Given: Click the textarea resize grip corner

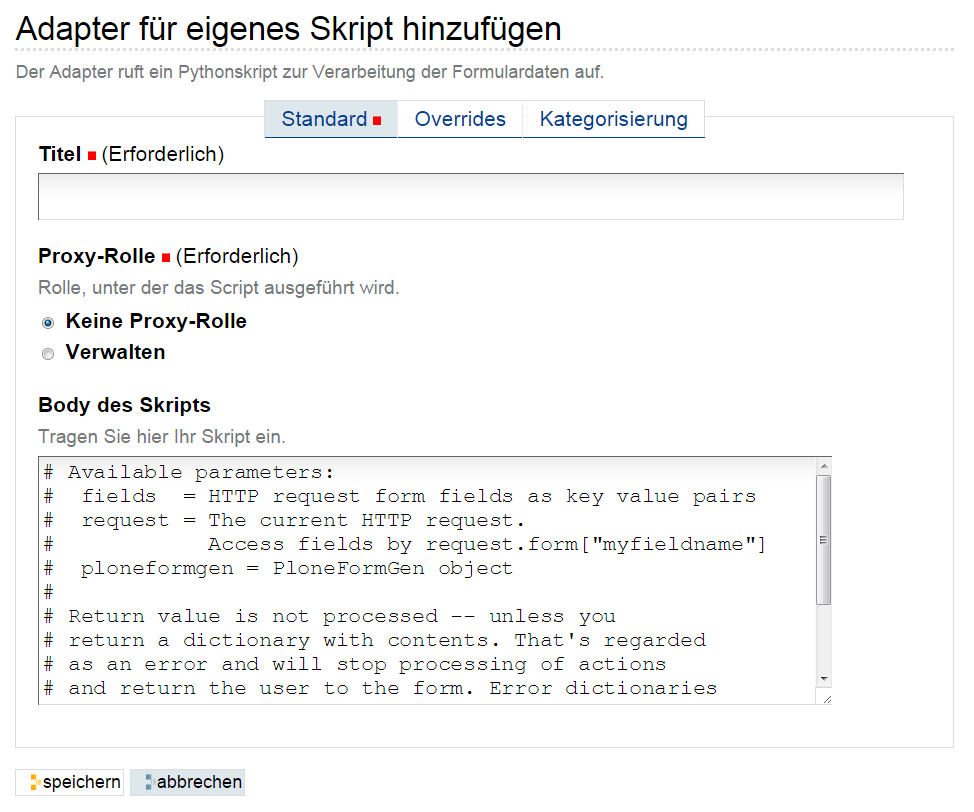Looking at the screenshot, I should click(826, 699).
